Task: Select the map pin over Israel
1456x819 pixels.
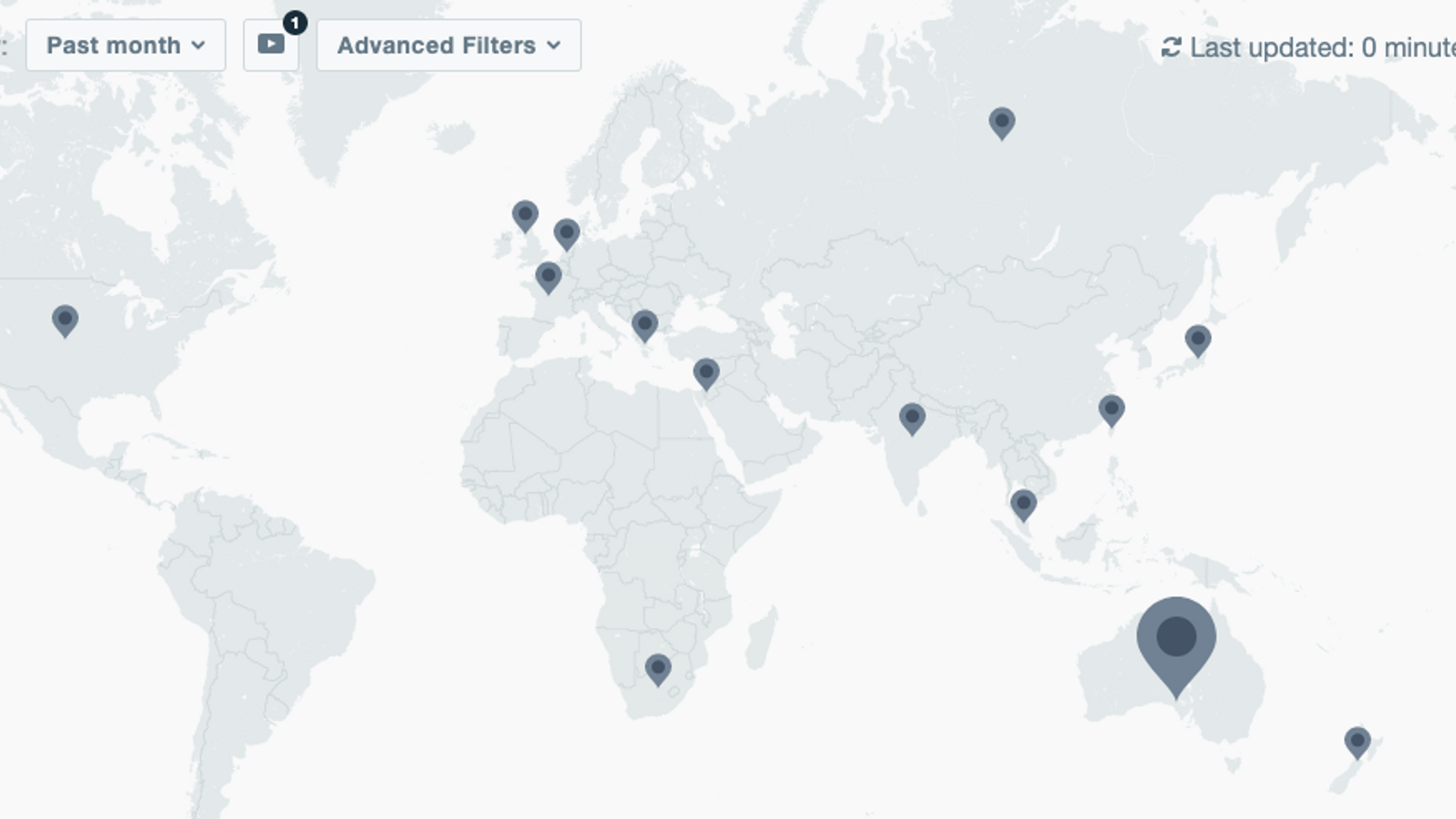Action: point(706,372)
